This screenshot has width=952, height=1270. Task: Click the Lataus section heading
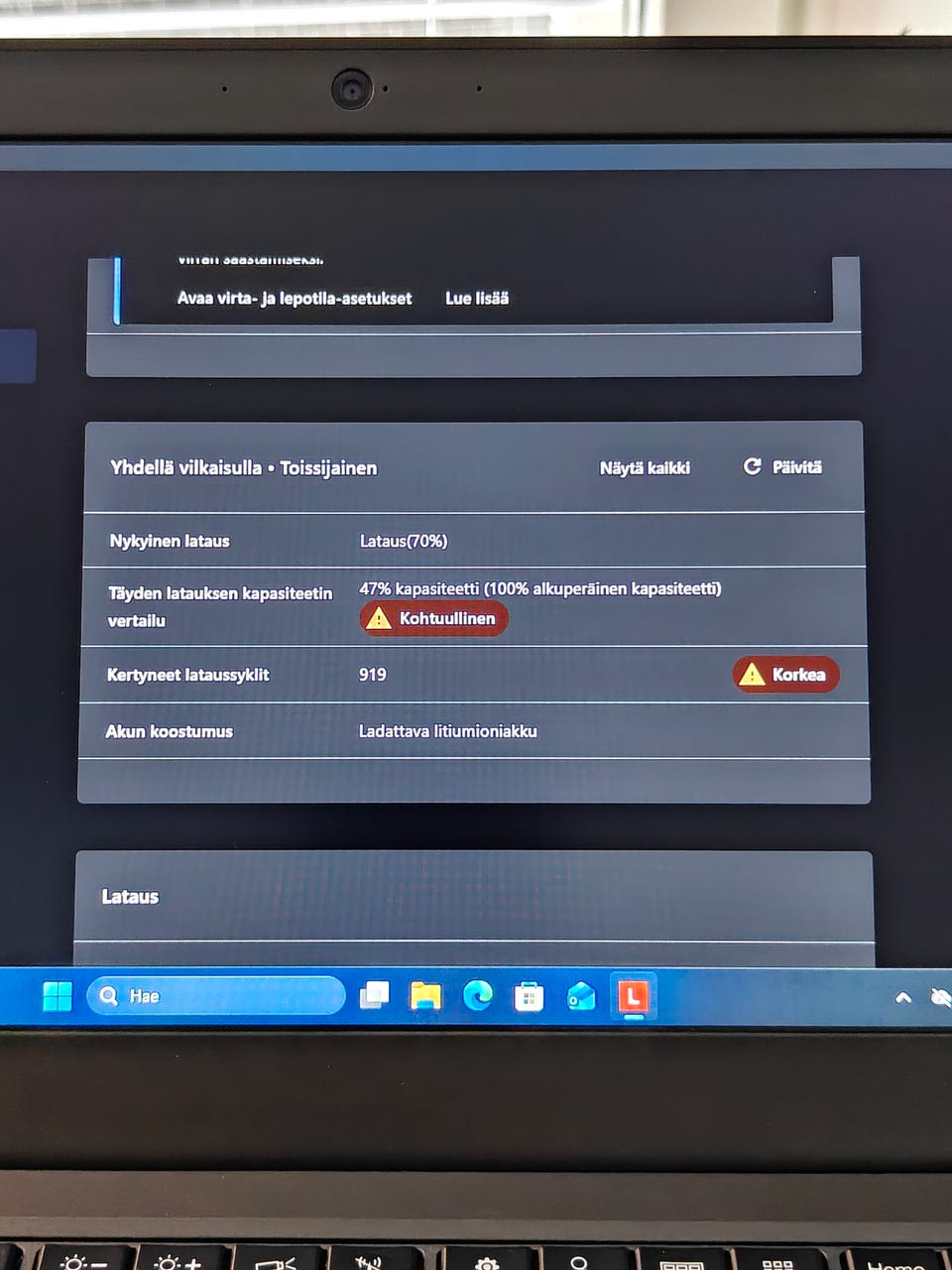(x=130, y=897)
